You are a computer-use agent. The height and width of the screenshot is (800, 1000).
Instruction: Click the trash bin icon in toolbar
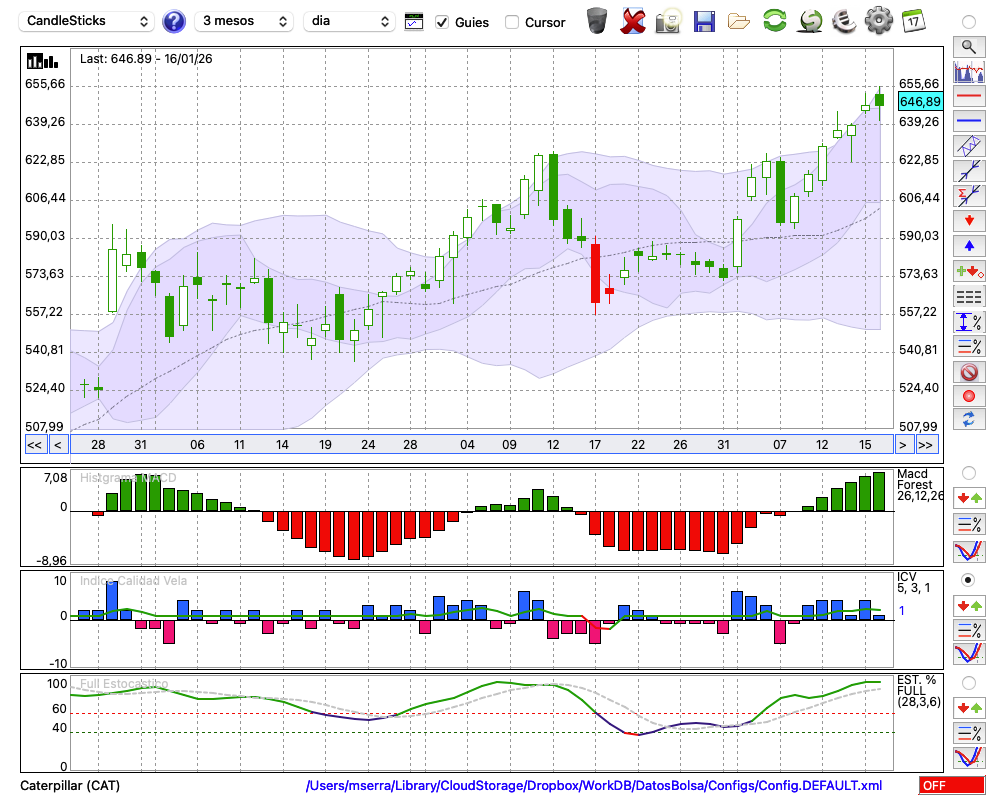click(x=597, y=21)
